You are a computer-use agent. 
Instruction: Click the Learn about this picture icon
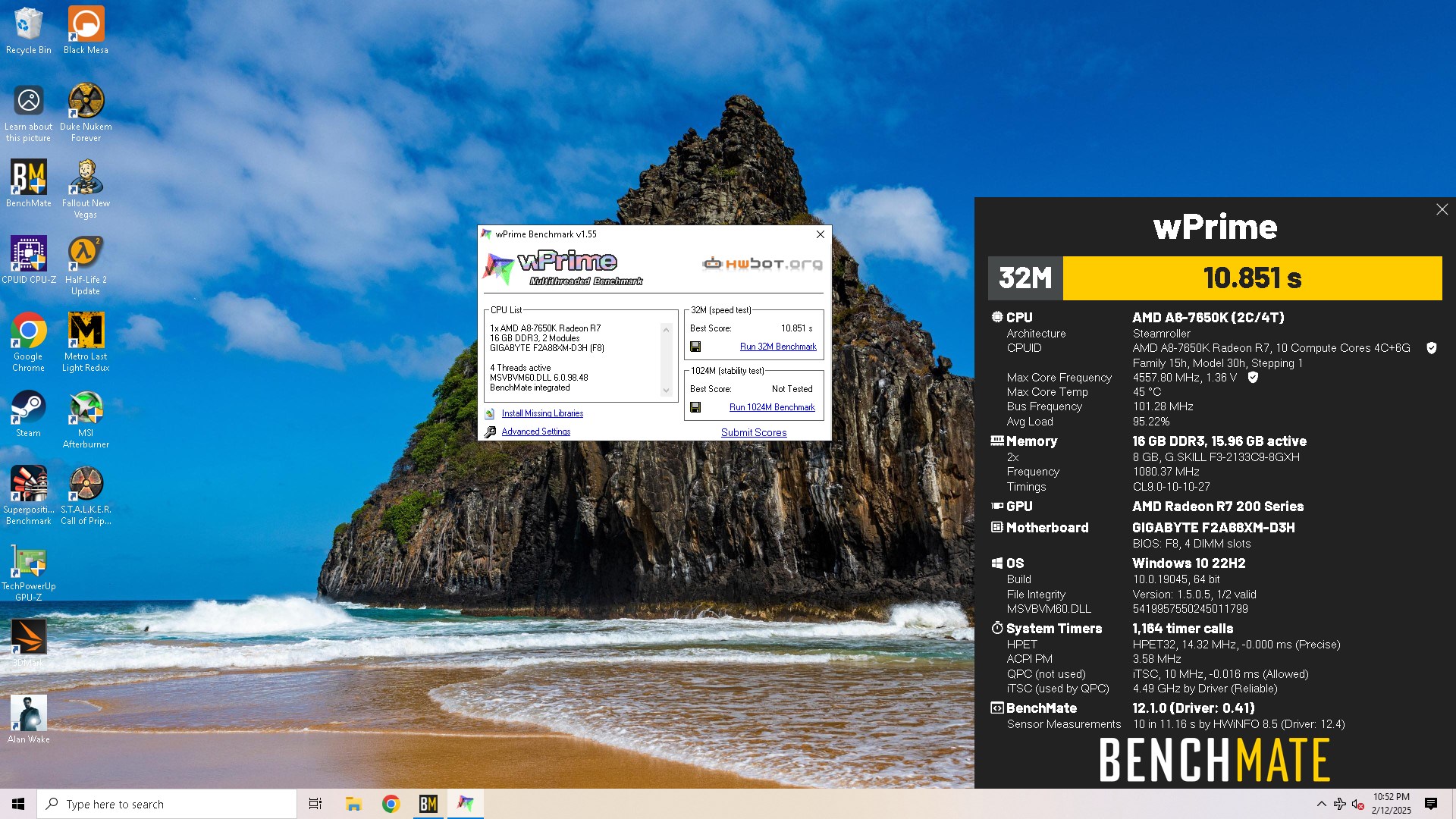(29, 112)
